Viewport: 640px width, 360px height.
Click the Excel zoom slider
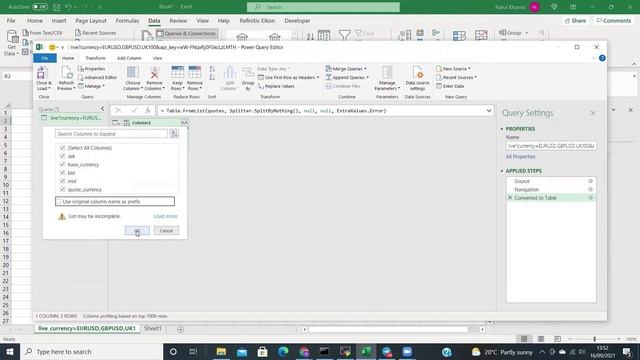[x=594, y=339]
